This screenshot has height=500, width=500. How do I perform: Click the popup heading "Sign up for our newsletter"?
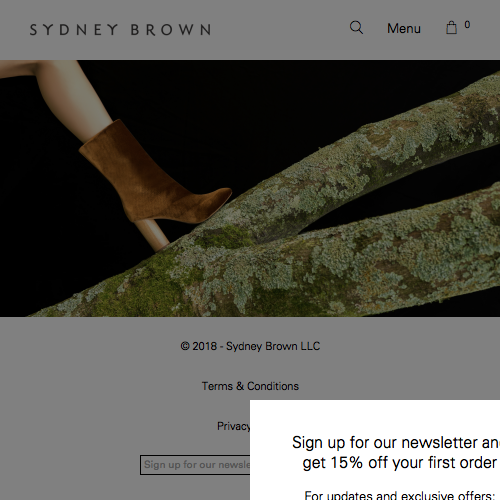(x=396, y=443)
